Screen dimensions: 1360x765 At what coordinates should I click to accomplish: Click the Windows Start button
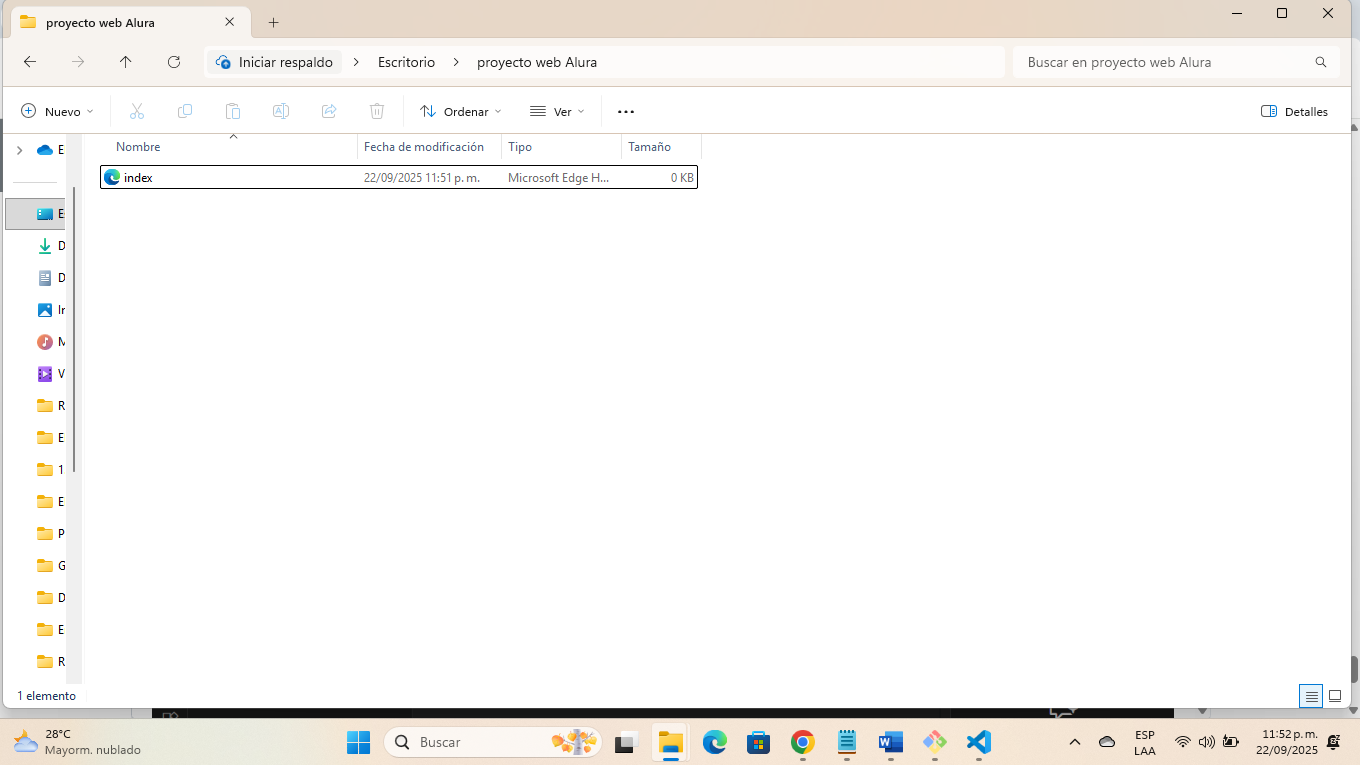pos(358,742)
